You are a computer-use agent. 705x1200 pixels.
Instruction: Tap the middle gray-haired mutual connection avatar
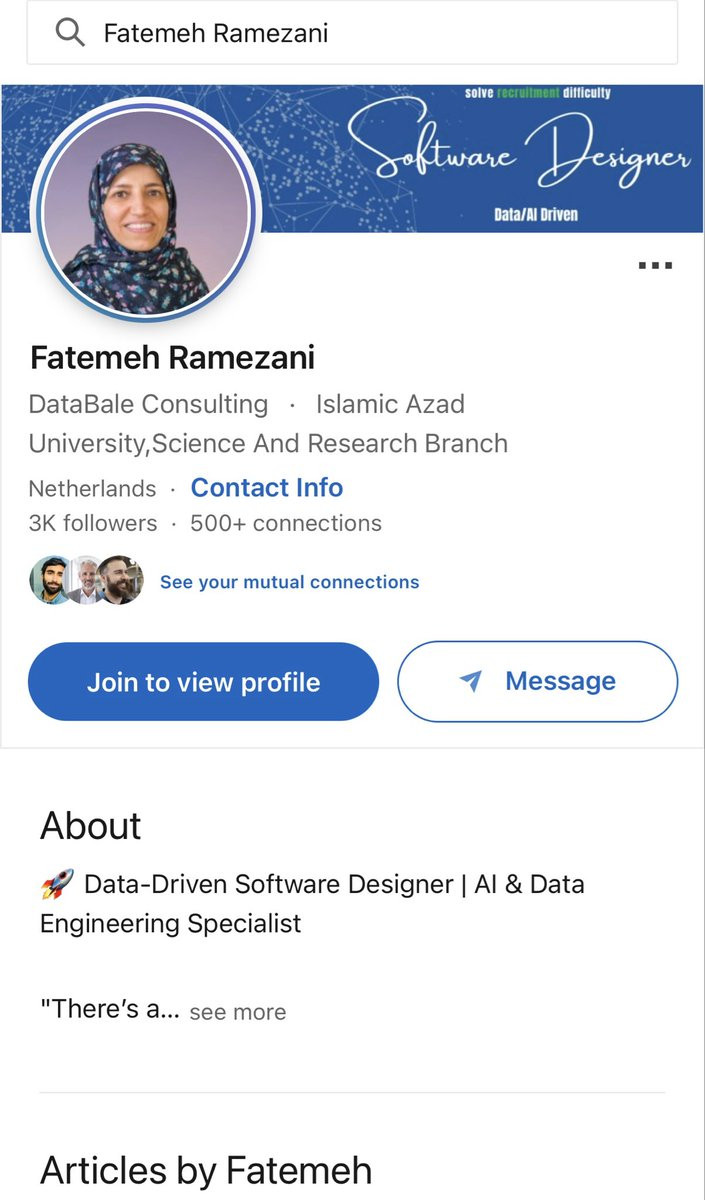(x=84, y=580)
